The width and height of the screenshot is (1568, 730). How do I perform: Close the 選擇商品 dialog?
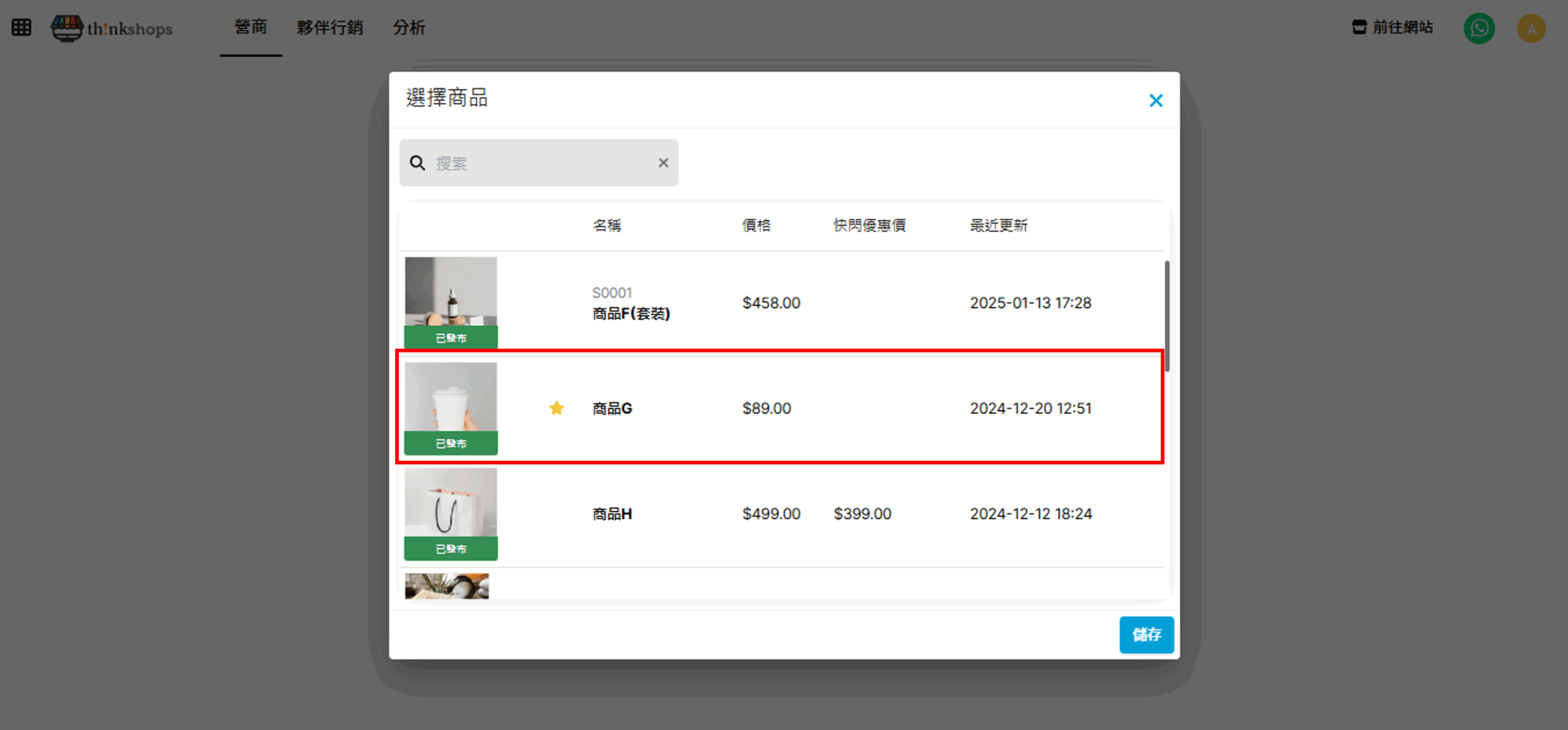1155,100
